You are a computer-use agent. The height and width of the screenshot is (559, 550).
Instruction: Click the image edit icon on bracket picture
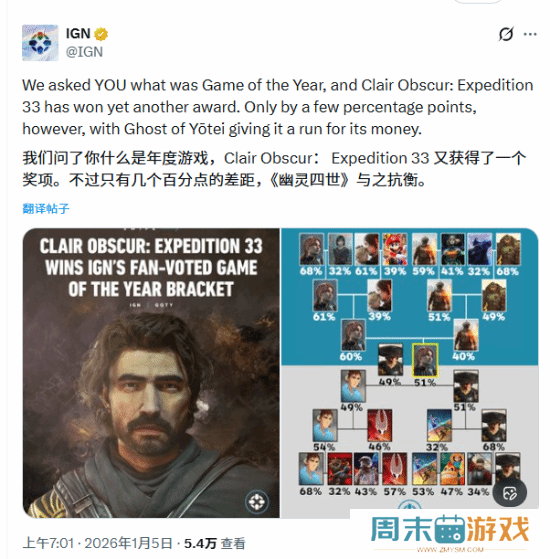[509, 493]
